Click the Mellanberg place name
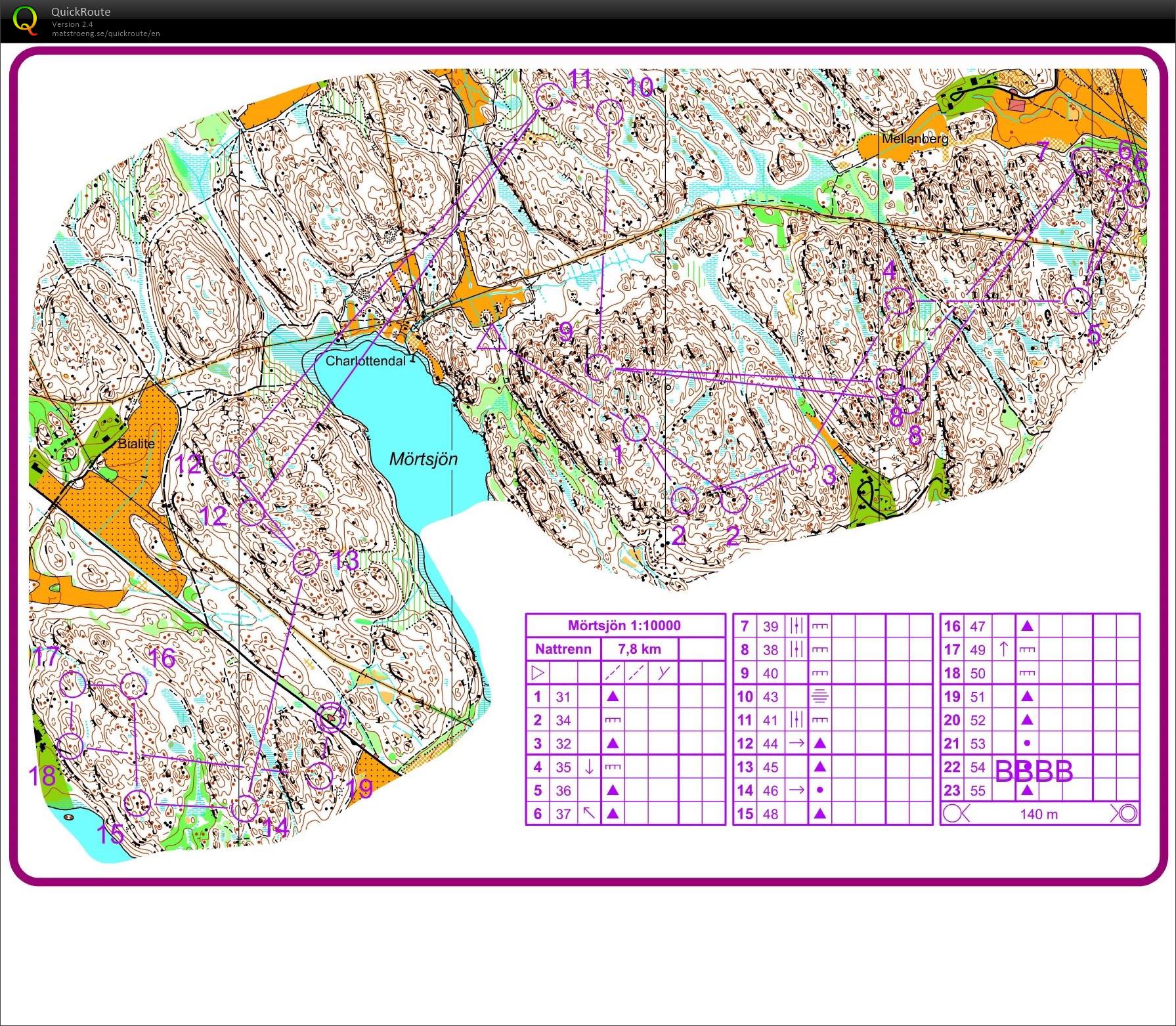The height and width of the screenshot is (1026, 1176). click(915, 139)
